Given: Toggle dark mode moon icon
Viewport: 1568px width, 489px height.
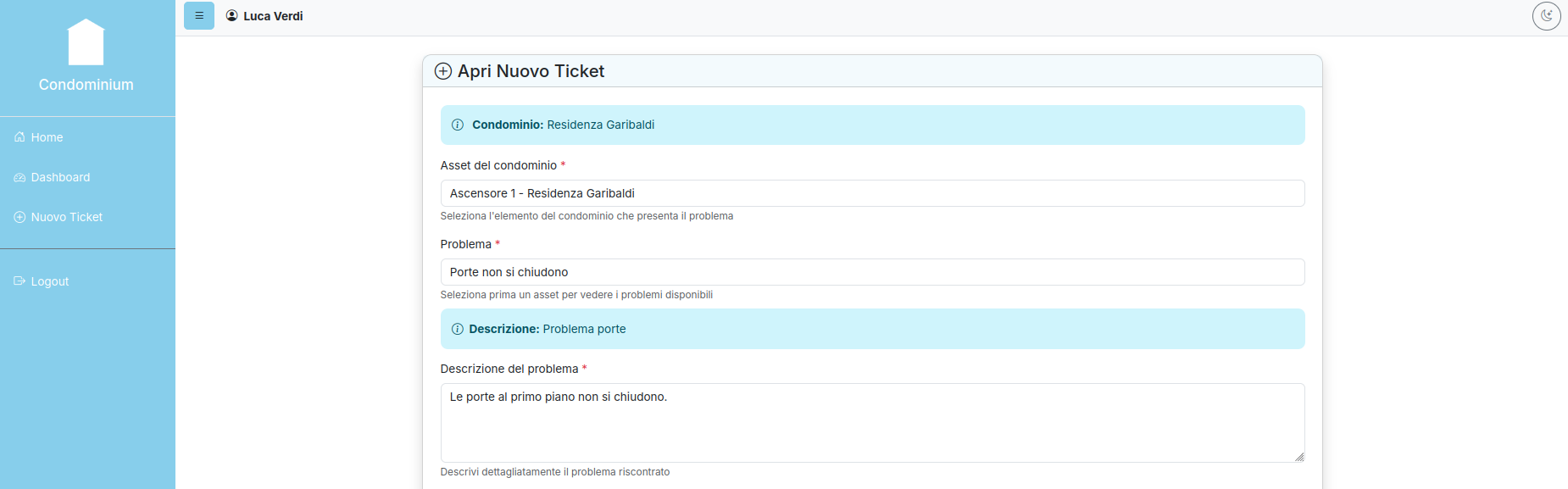Looking at the screenshot, I should 1546,15.
